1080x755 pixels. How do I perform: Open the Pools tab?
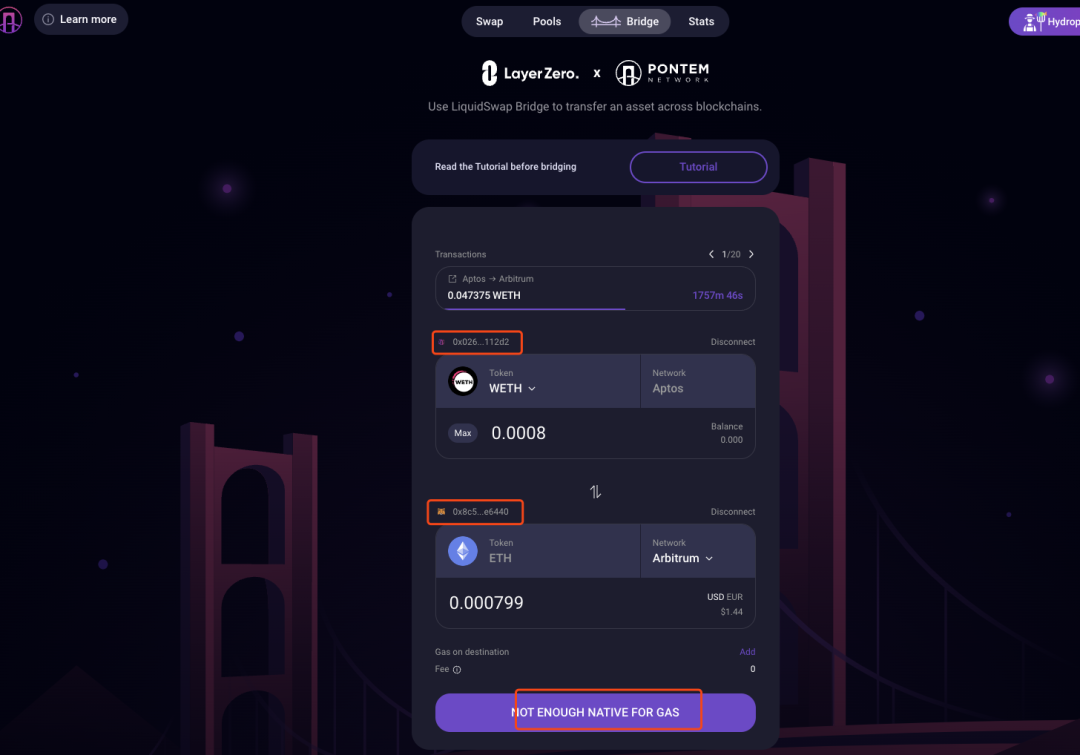[547, 21]
